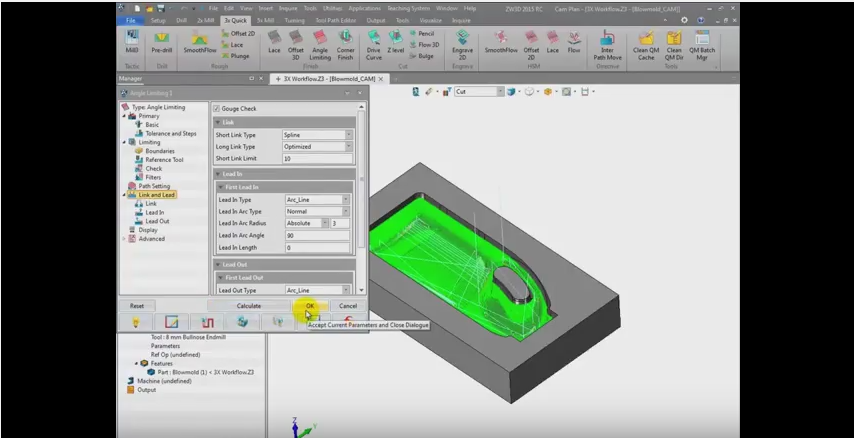Open the Teaching System menu

tap(408, 8)
